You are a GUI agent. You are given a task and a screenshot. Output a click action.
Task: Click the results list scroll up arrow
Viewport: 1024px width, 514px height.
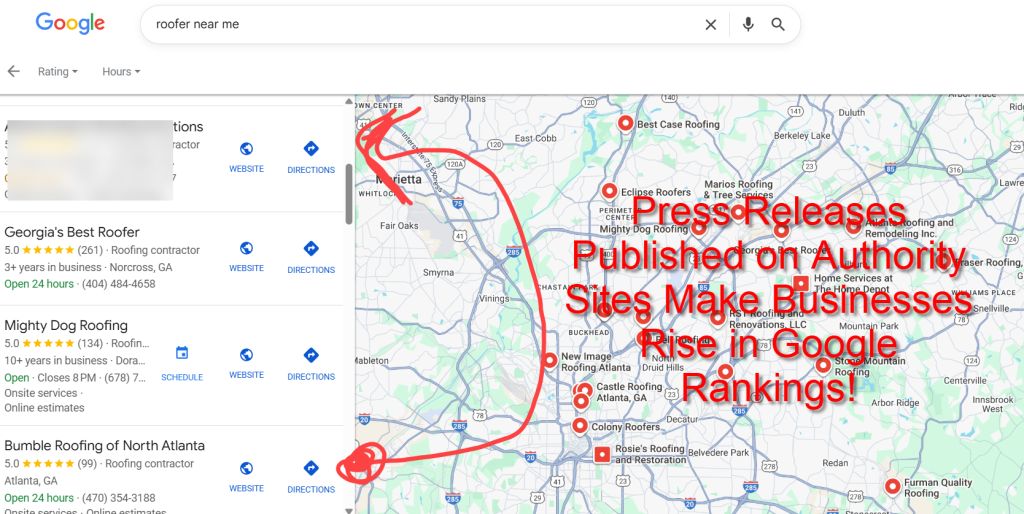click(349, 101)
